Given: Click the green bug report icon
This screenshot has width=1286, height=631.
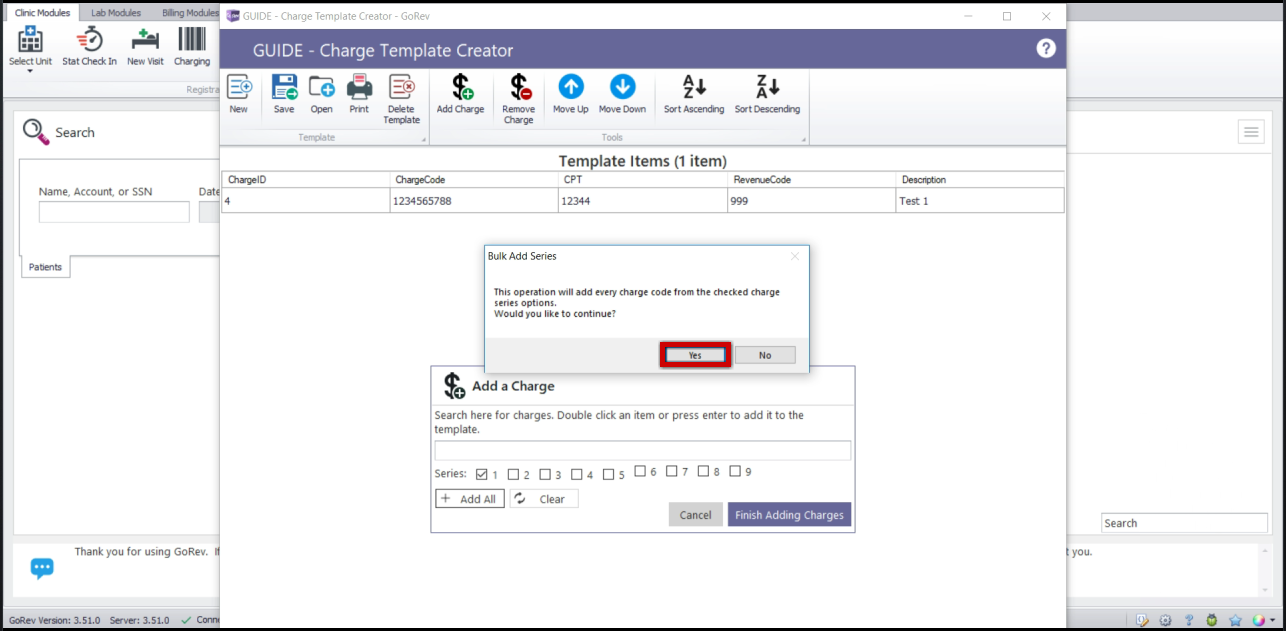Looking at the screenshot, I should [1212, 620].
